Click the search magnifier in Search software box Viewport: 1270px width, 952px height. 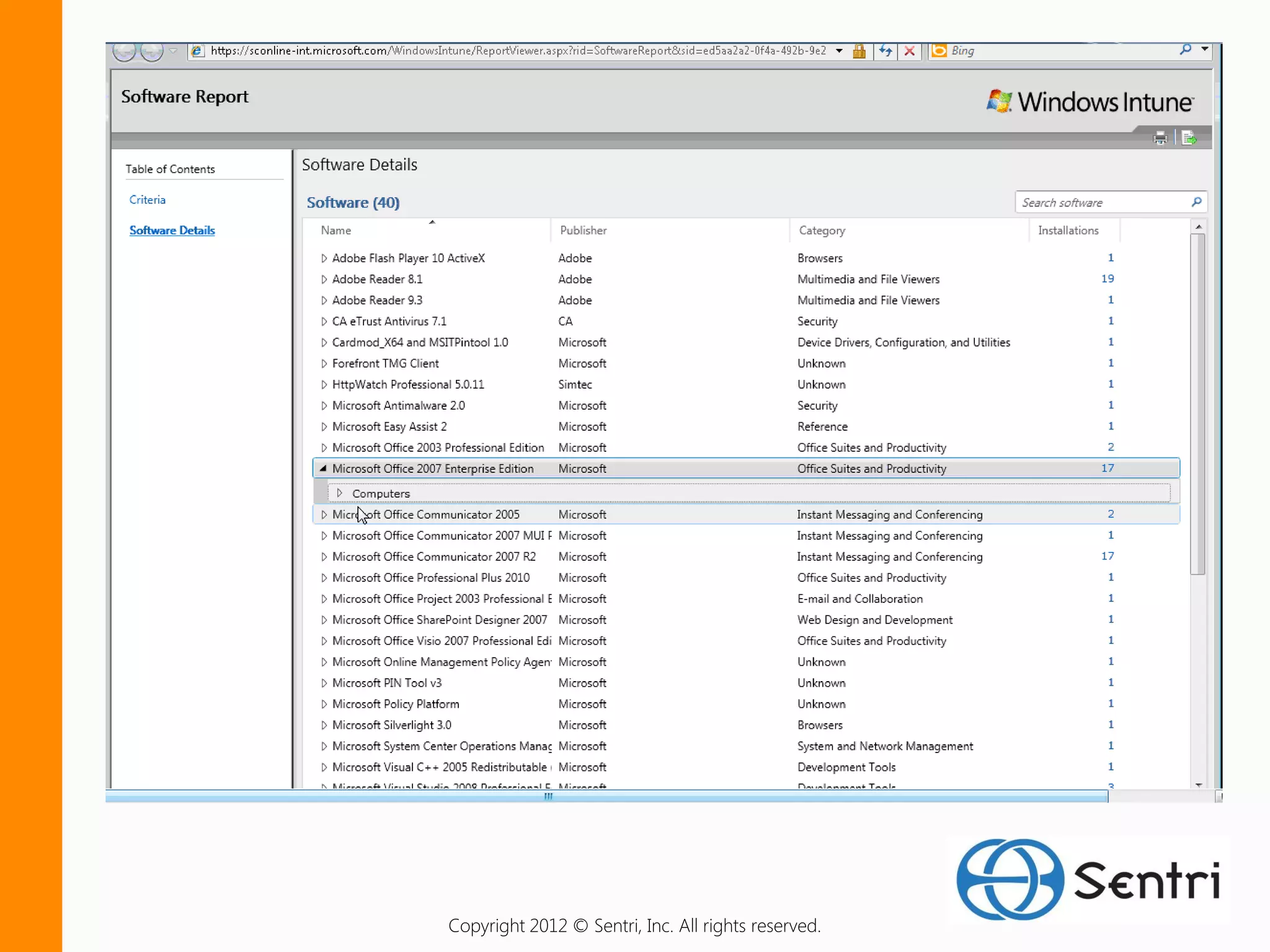coord(1196,202)
